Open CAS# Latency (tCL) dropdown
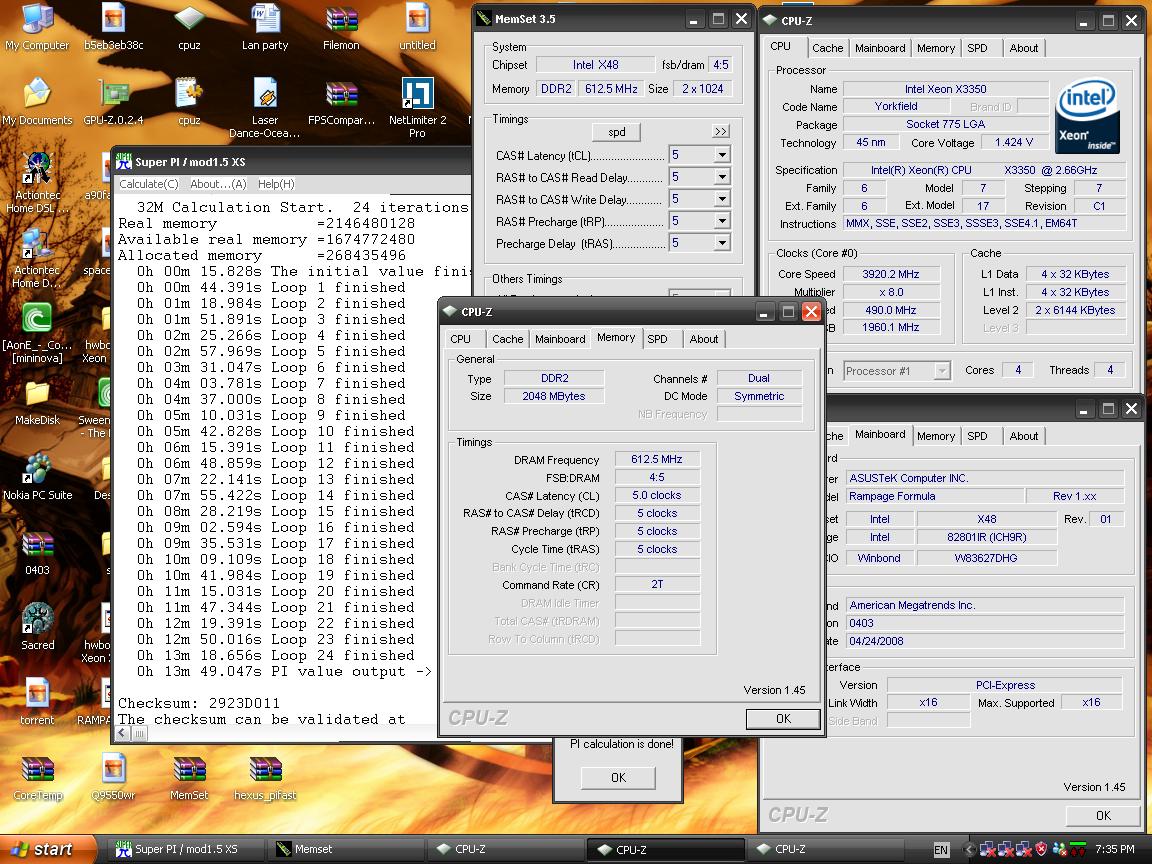The width and height of the screenshot is (1152, 864). (x=721, y=155)
